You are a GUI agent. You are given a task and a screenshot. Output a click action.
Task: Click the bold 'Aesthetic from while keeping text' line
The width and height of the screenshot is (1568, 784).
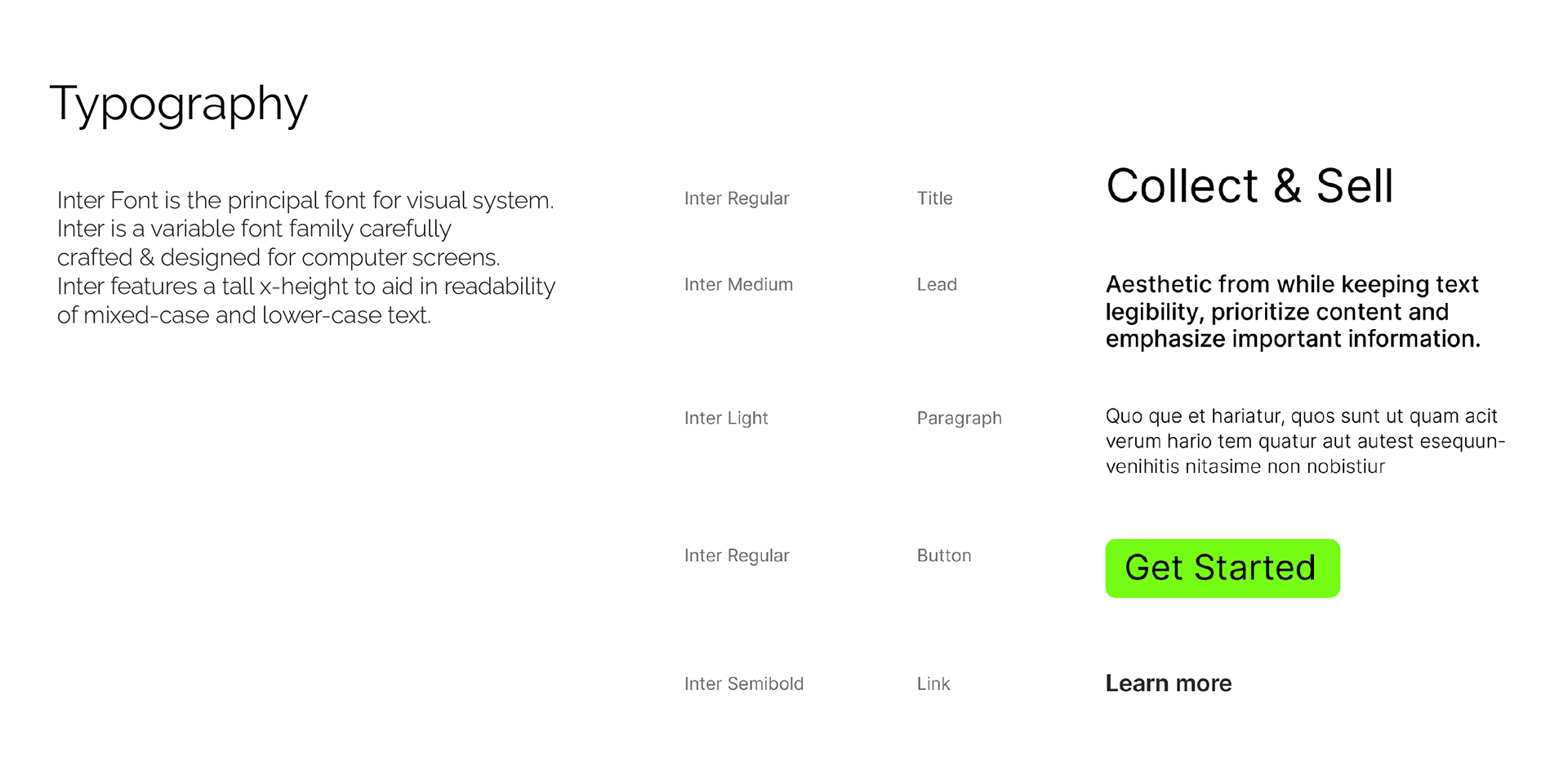point(1291,284)
